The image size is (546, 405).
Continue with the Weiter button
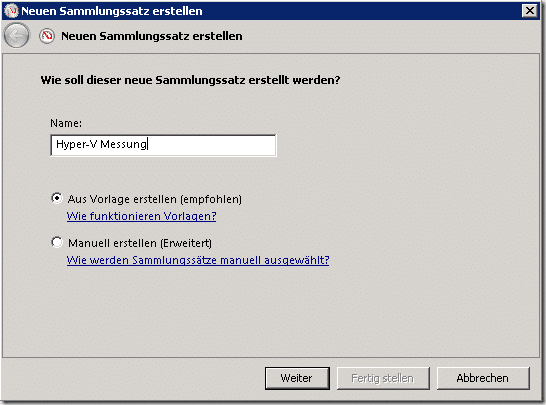tap(297, 378)
